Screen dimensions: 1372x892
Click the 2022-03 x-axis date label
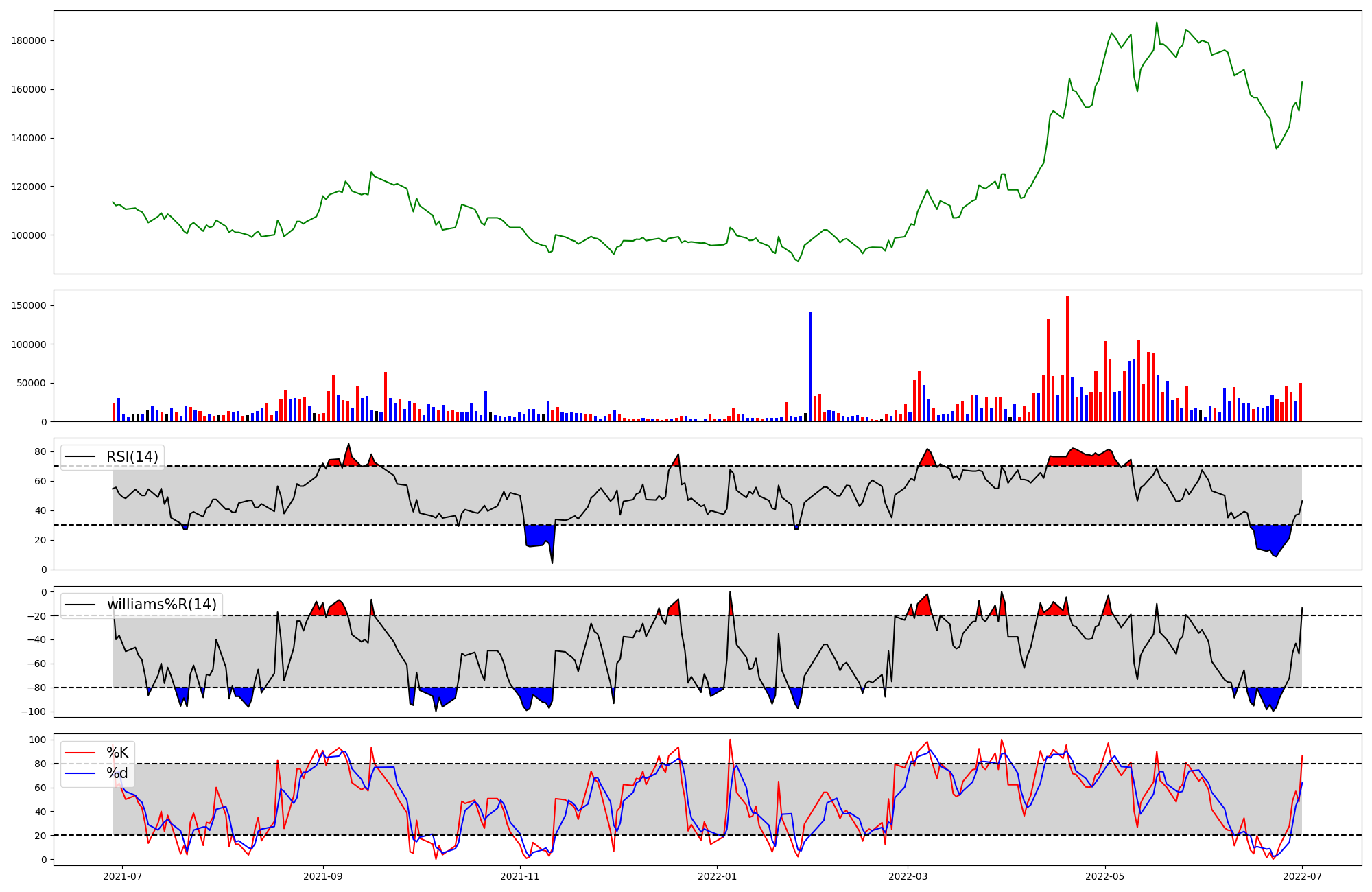click(x=908, y=876)
